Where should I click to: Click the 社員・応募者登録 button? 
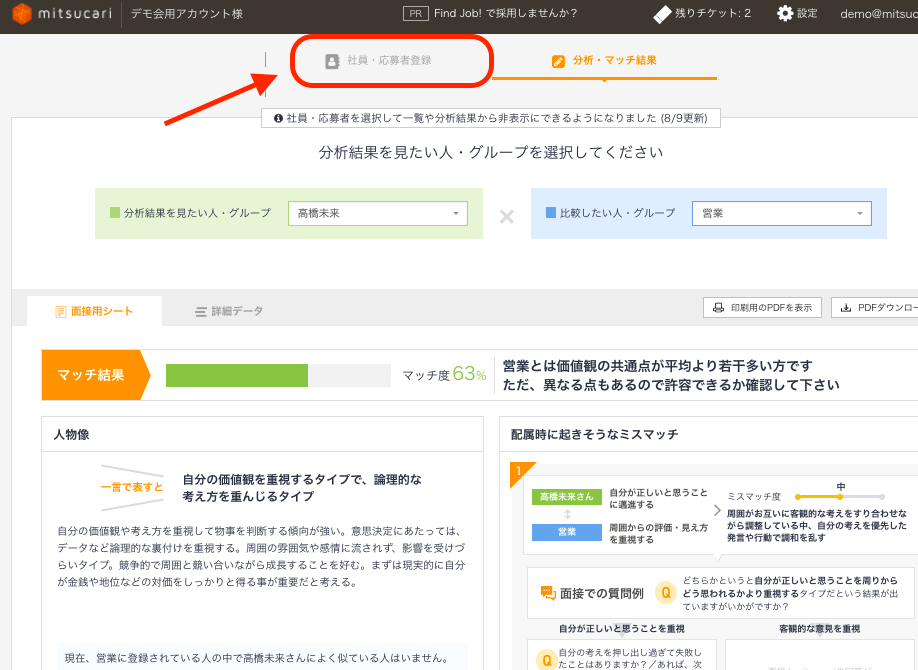[392, 60]
